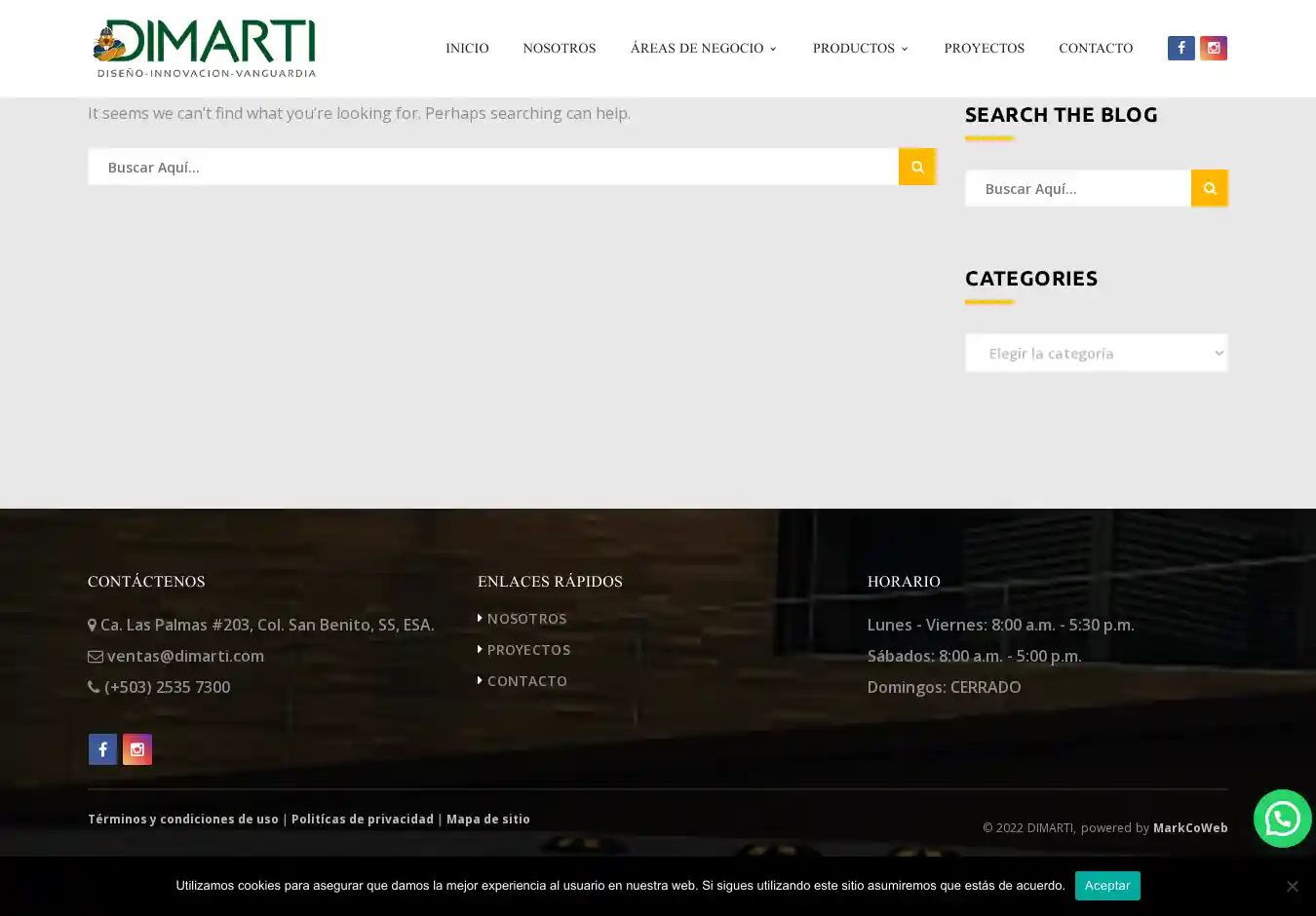Open the Instagram icon in the header
Screen dimensions: 1316x916
click(1213, 48)
